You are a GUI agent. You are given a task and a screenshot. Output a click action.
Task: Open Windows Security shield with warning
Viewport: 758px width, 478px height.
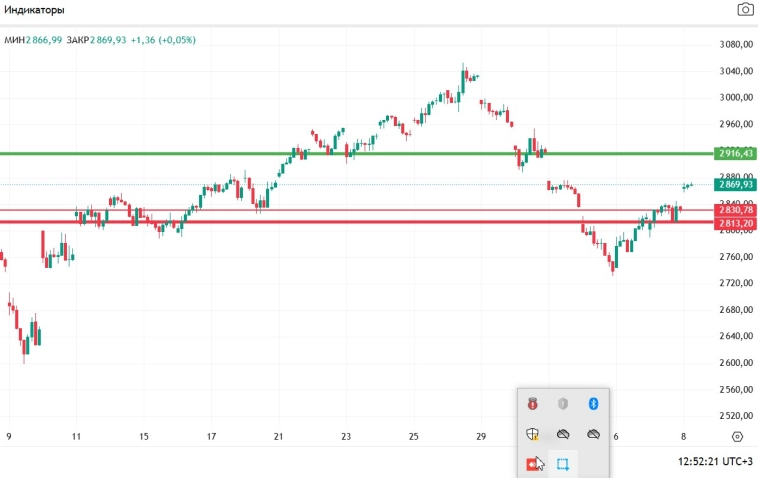pos(534,434)
